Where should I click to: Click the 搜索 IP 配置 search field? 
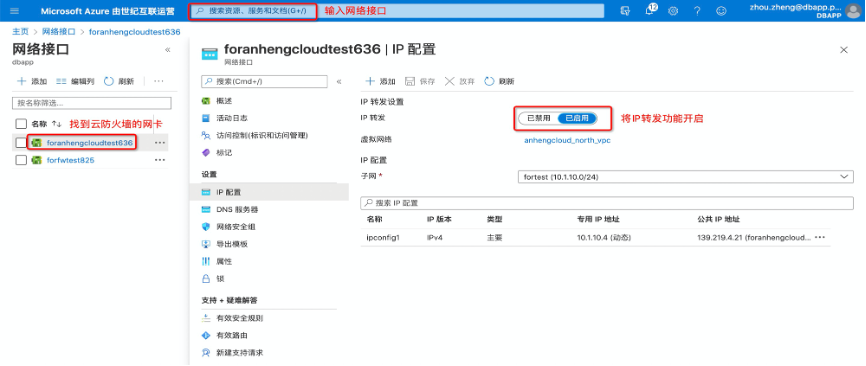(x=607, y=203)
